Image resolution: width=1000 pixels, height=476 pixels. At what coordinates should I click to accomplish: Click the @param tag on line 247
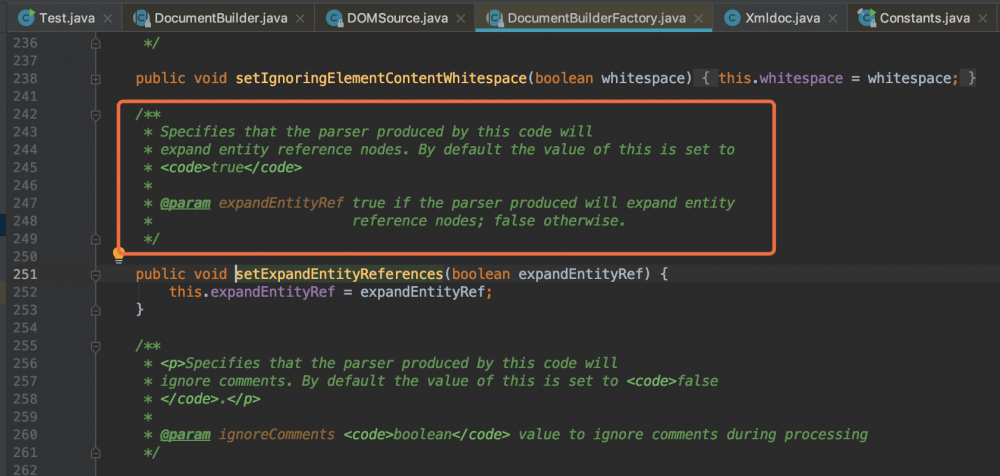tap(185, 203)
